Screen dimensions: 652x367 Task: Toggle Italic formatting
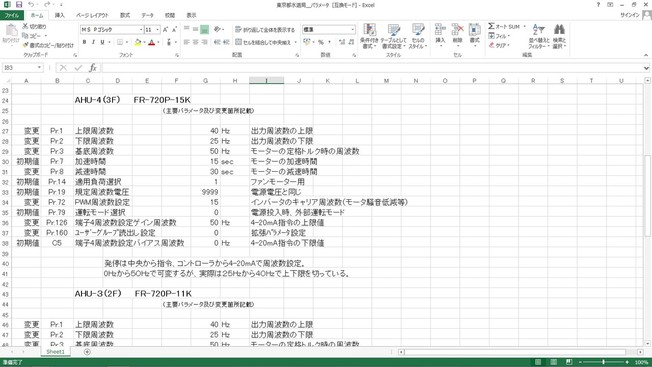[x=93, y=42]
